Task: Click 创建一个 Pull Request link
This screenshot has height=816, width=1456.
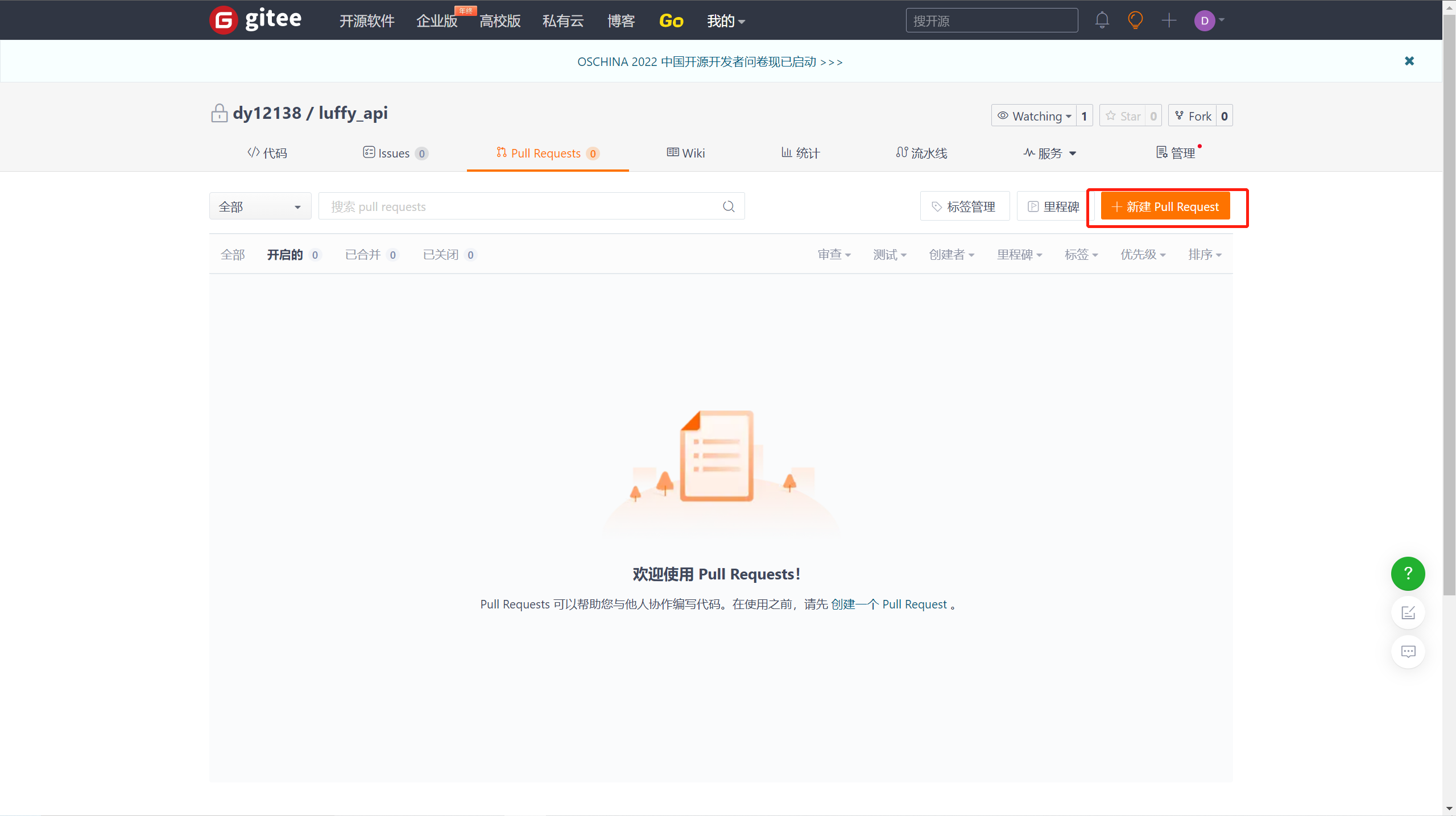Action: point(888,604)
